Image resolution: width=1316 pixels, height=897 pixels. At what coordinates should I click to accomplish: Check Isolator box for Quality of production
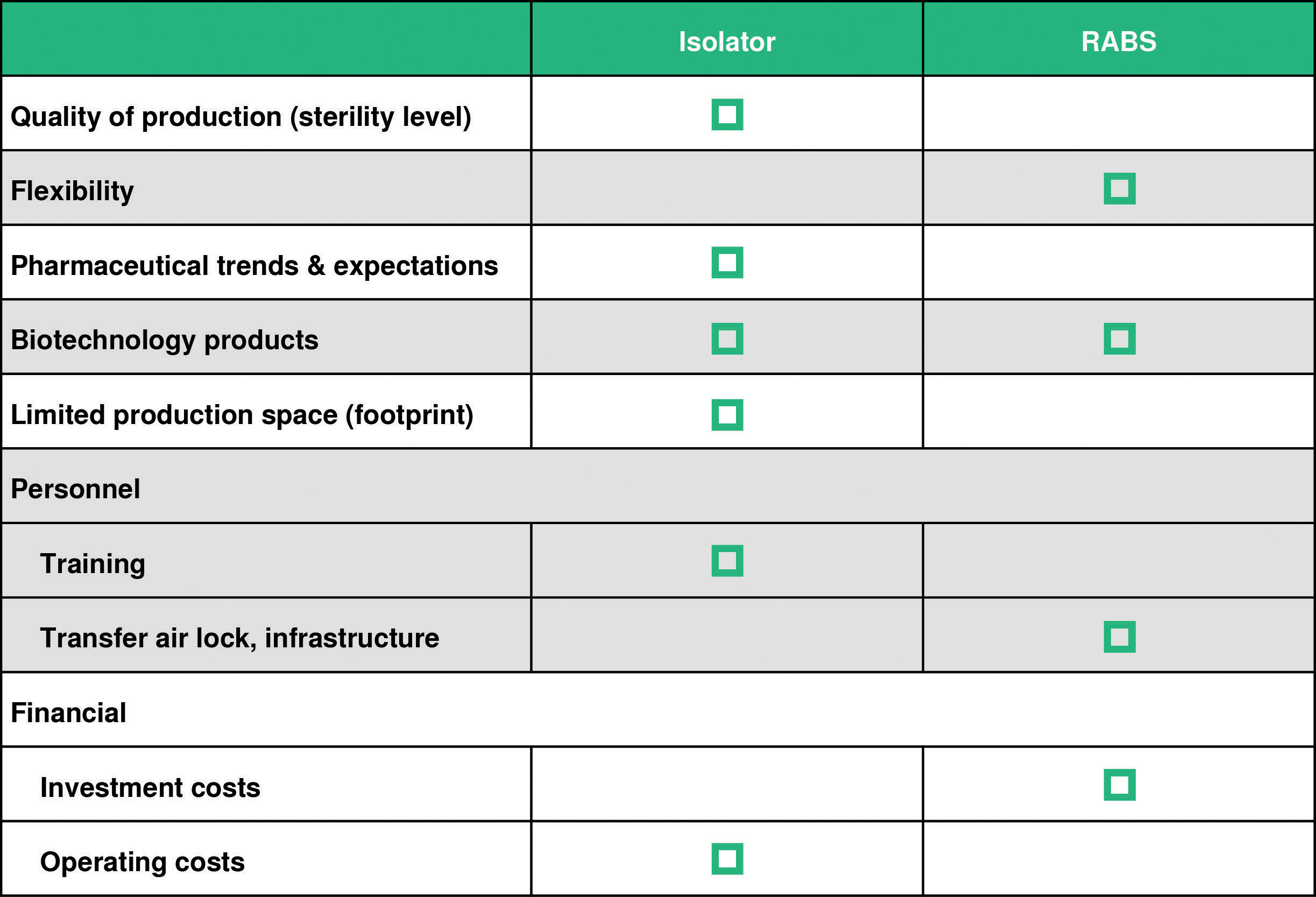pos(727,115)
